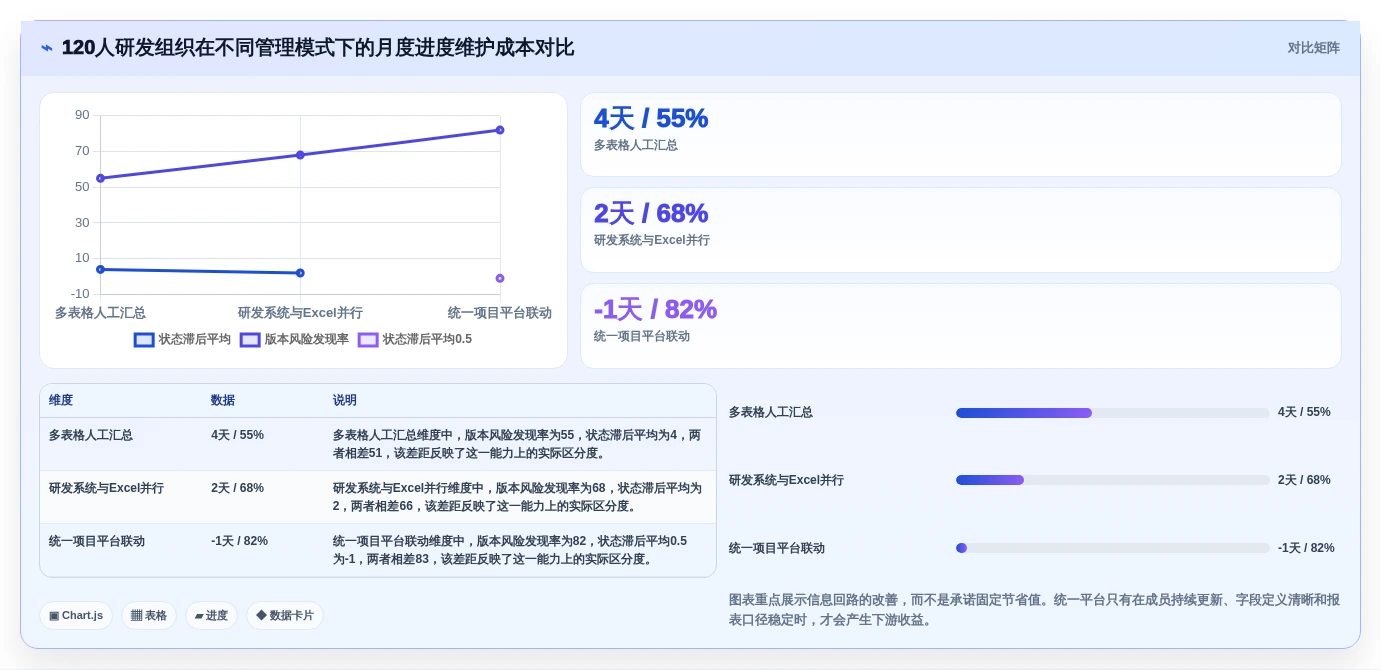
Task: Open the 4天 / 55% data card
Action: coord(961,135)
